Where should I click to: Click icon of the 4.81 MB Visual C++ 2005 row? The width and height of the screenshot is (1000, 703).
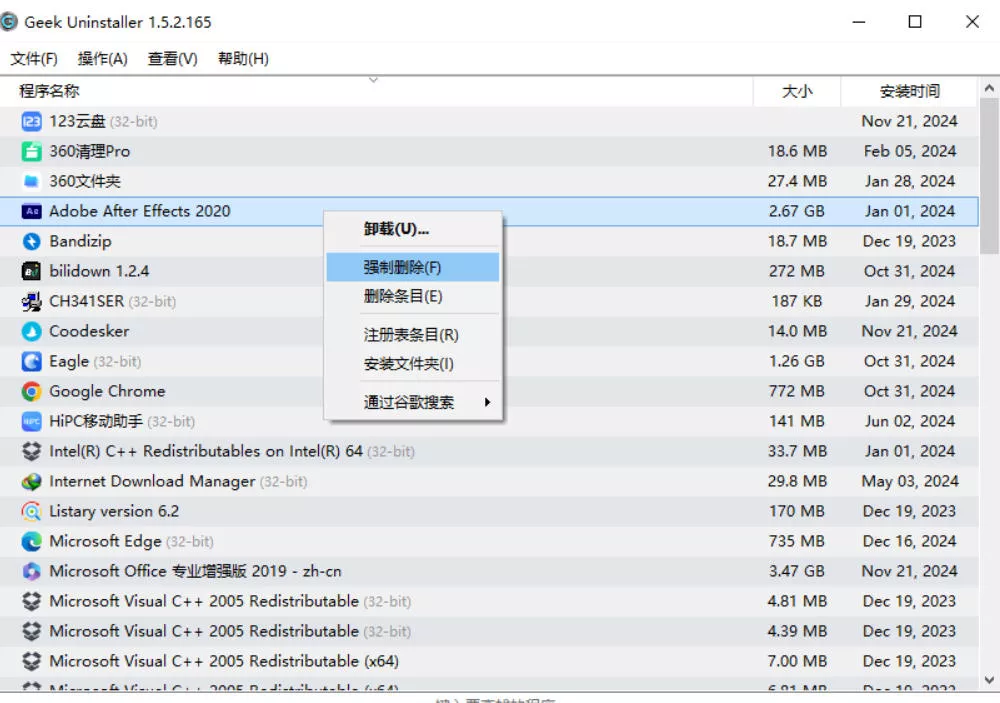click(31, 601)
